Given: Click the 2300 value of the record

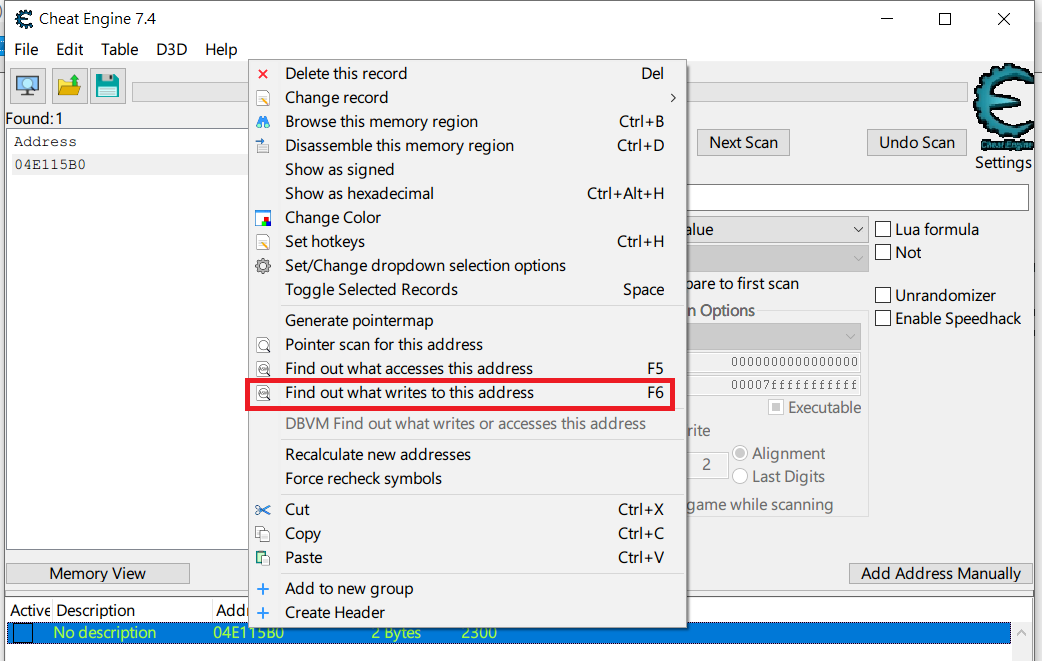Looking at the screenshot, I should (x=479, y=633).
